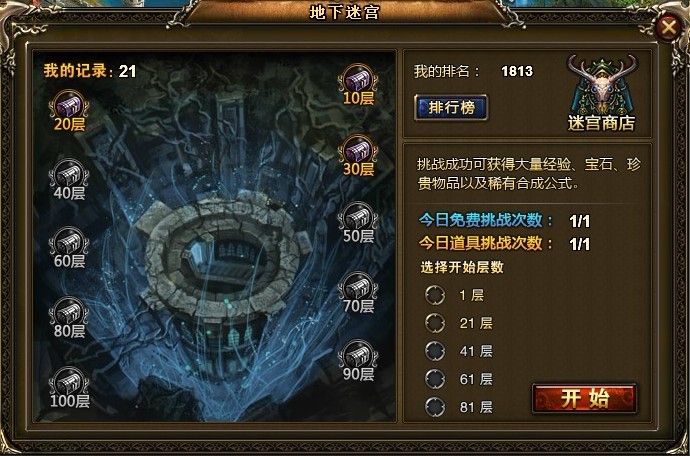
Task: Choose starting floor 1 层 radio option
Action: [x=435, y=295]
